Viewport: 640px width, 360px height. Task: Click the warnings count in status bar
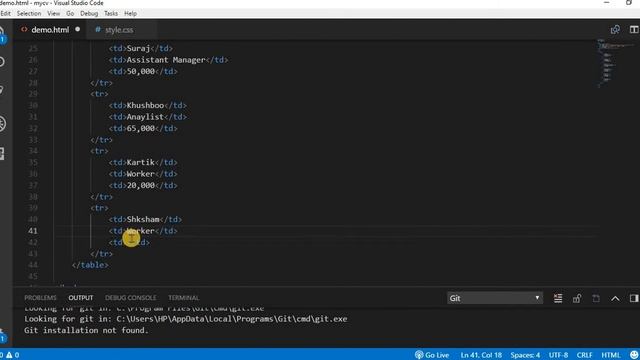tap(12, 355)
